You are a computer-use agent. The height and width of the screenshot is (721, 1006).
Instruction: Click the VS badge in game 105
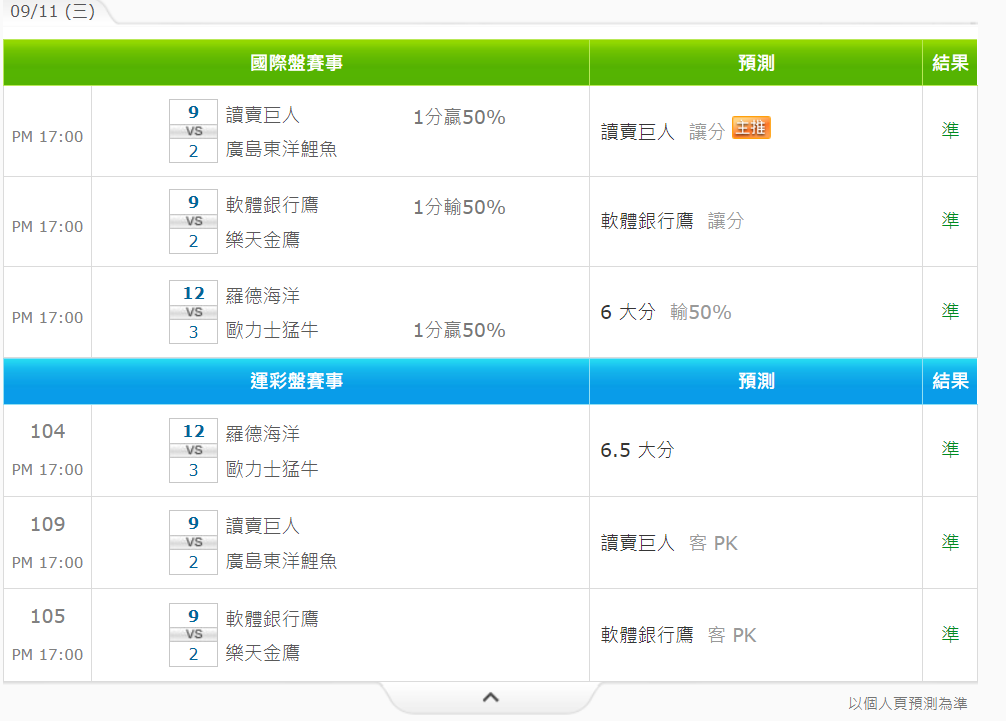tap(194, 634)
